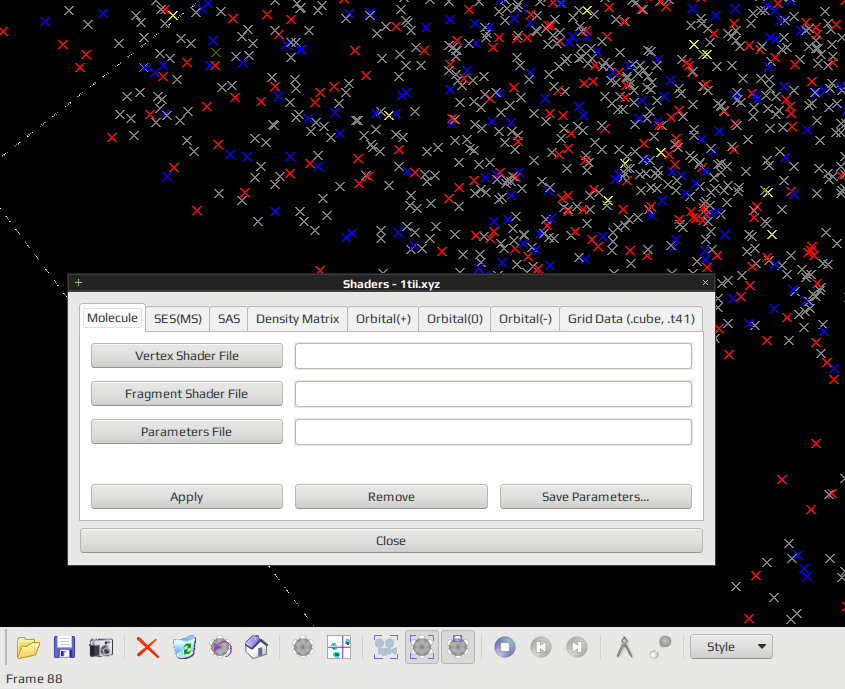Click the parameters file path field
Screen dimensions: 845x689
[x=493, y=432]
